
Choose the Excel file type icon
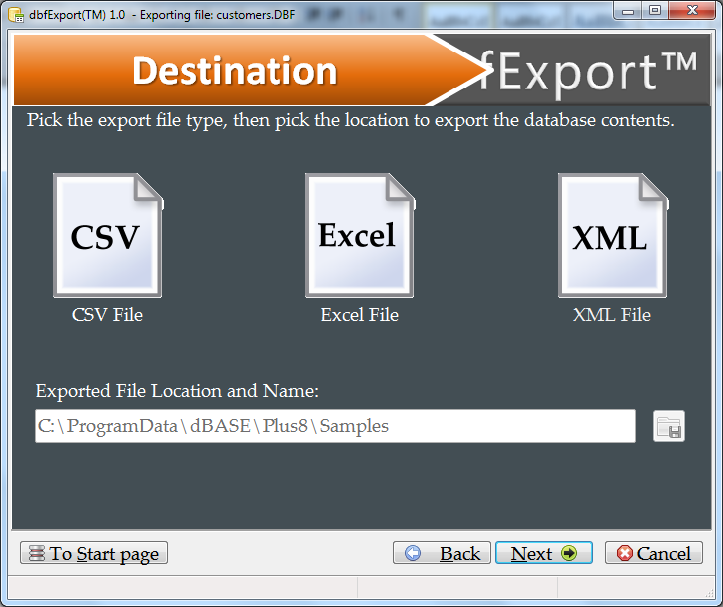tap(360, 235)
